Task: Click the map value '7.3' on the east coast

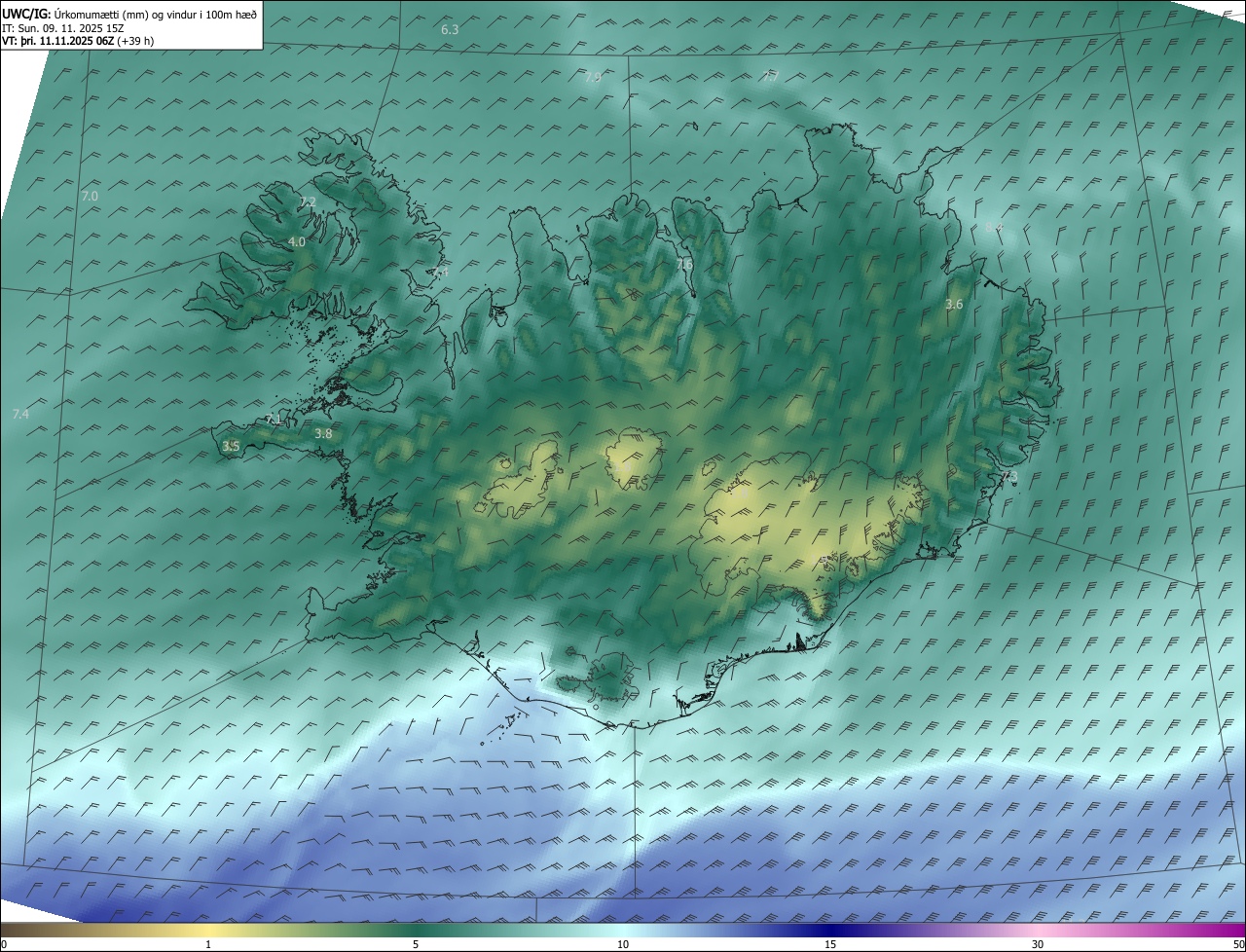Action: pyautogui.click(x=1009, y=477)
